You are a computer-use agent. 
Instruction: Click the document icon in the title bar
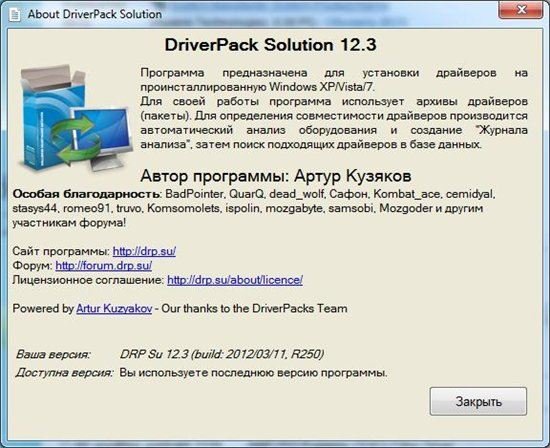[x=15, y=14]
